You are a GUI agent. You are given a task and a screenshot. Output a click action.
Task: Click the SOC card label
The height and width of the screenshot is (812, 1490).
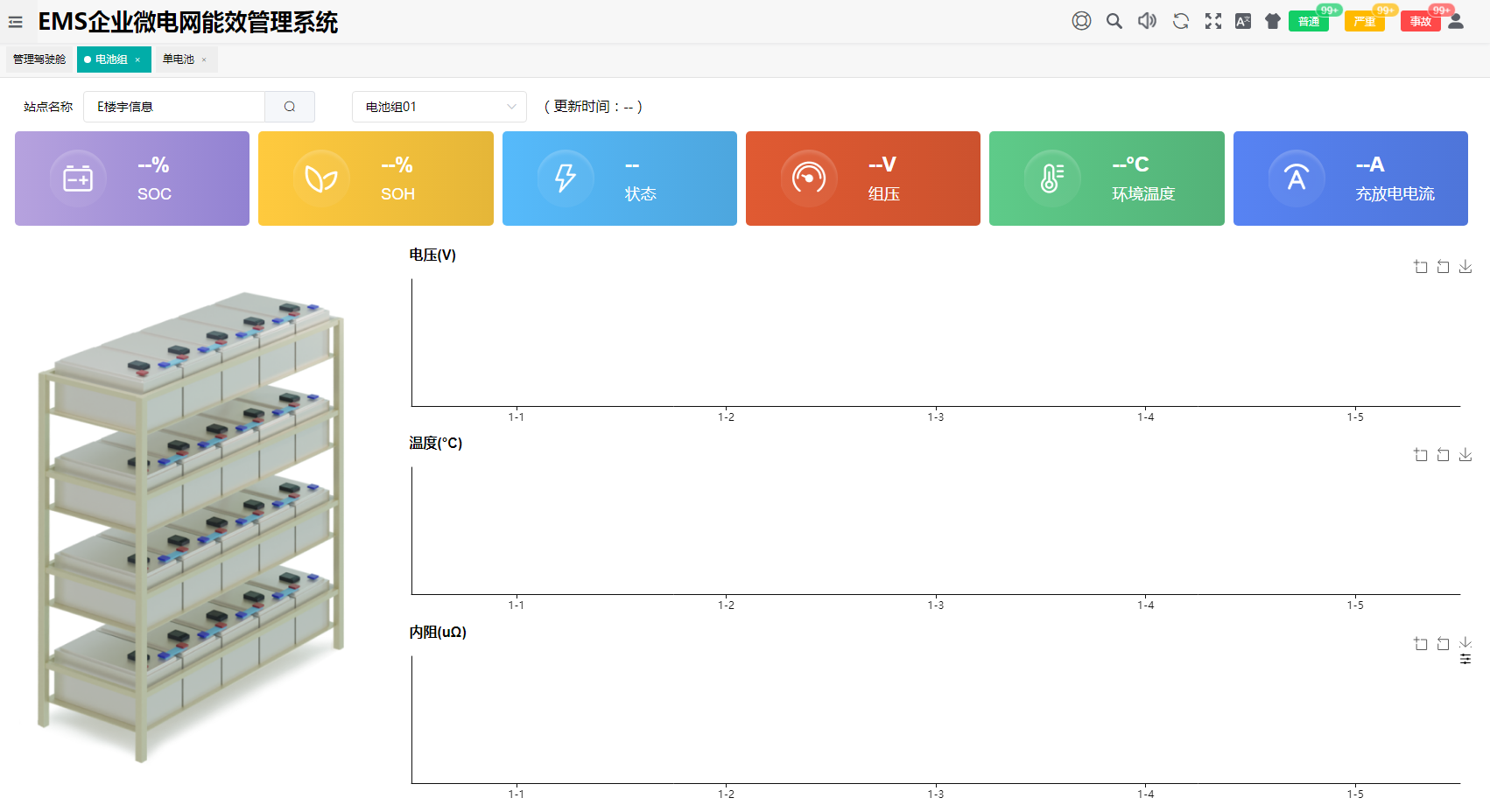coord(154,194)
